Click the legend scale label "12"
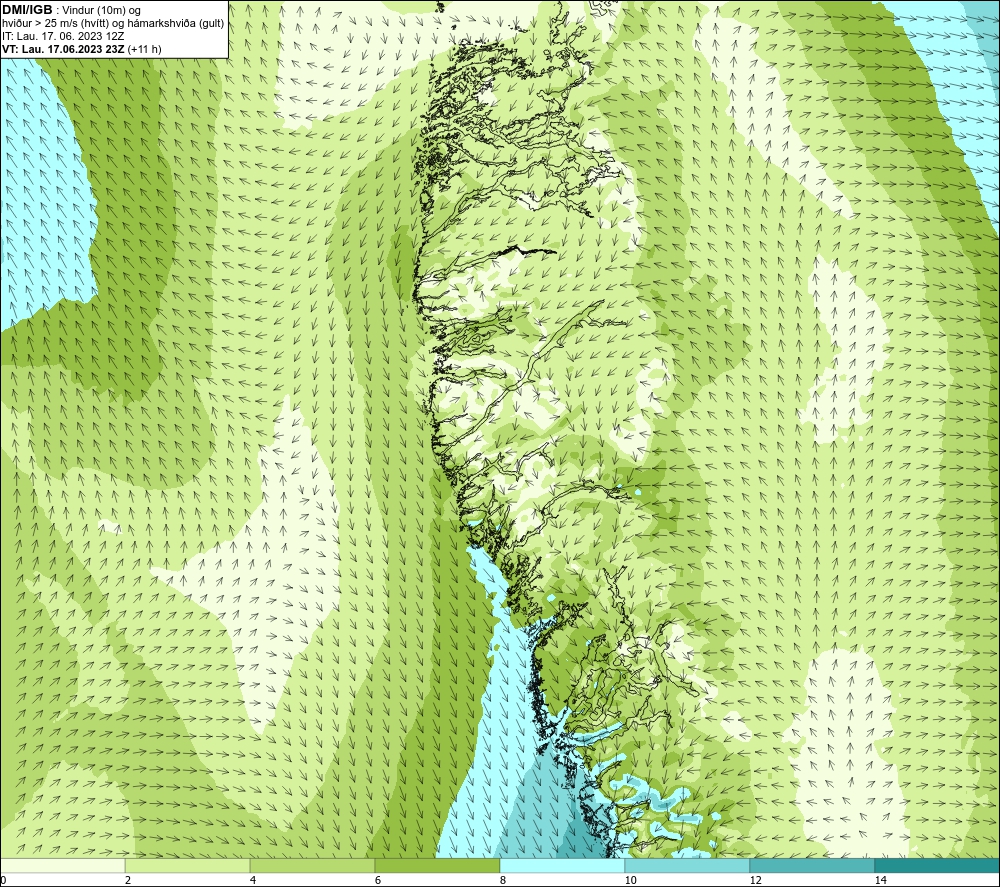The width and height of the screenshot is (1000, 887). point(756,880)
